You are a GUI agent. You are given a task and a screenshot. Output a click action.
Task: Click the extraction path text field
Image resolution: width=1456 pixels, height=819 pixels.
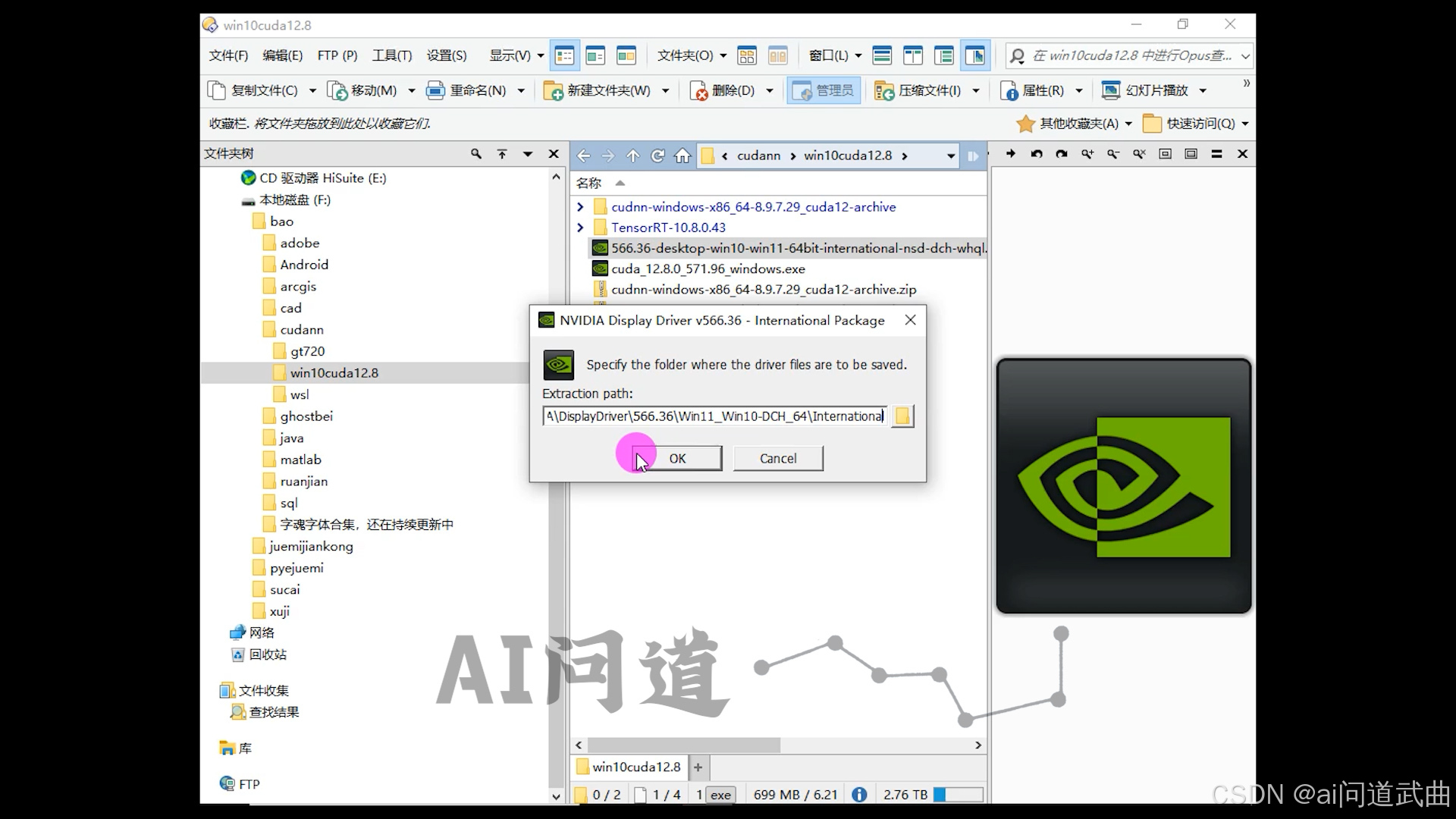coord(714,416)
